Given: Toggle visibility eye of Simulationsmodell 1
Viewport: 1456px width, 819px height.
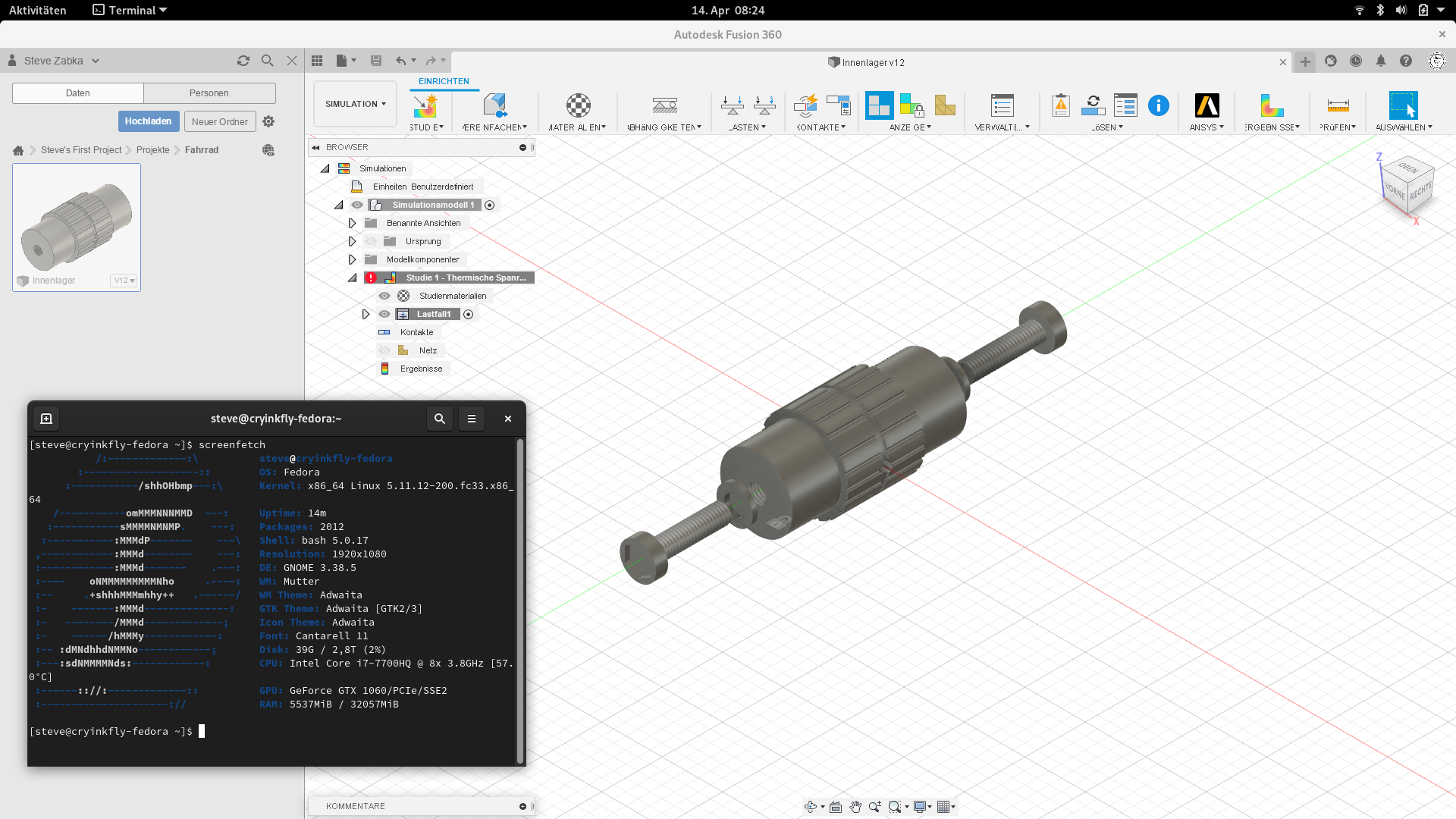Looking at the screenshot, I should point(357,205).
